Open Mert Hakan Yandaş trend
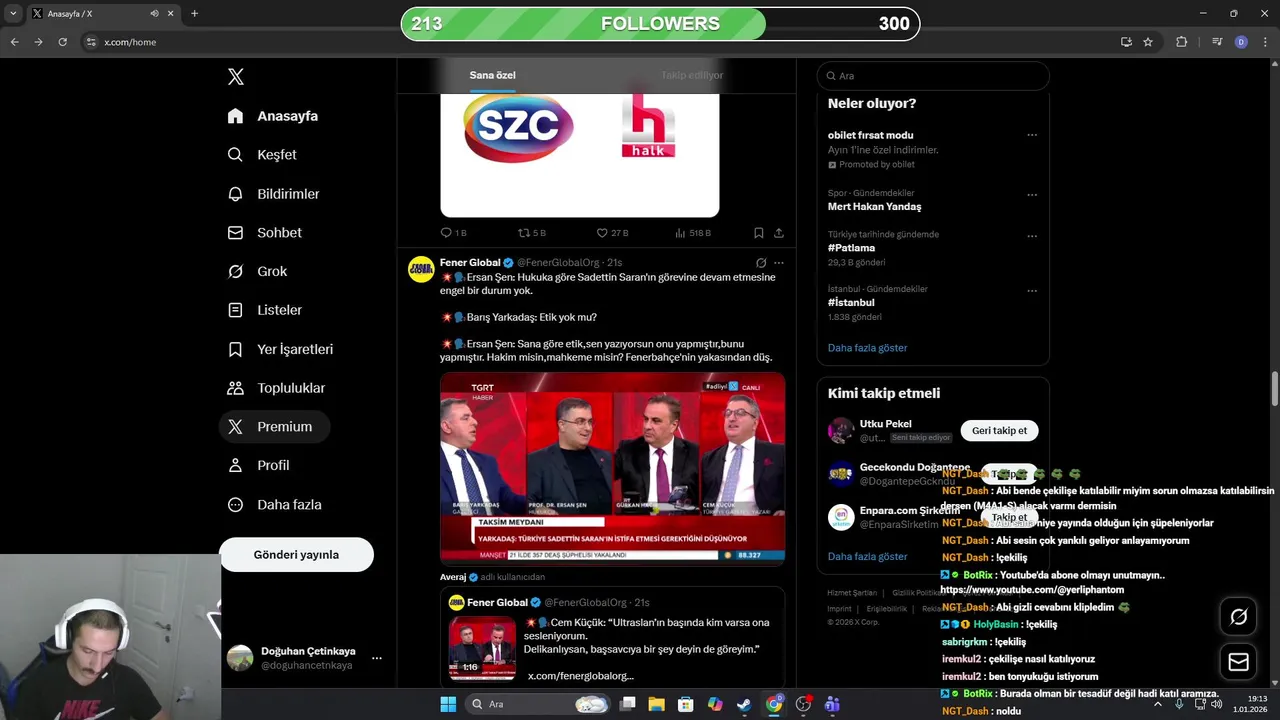This screenshot has height=720, width=1280. point(874,207)
